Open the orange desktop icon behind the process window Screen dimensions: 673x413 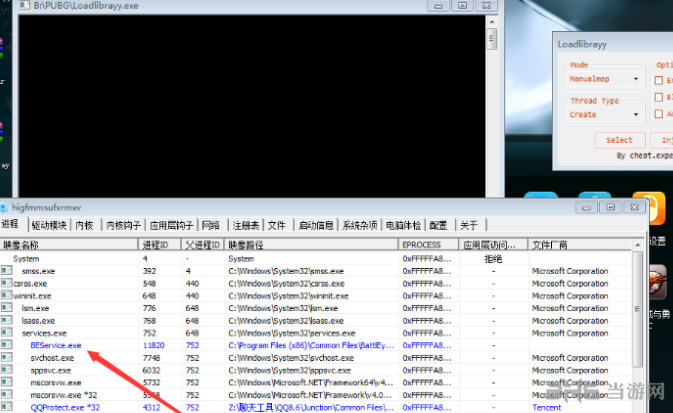pos(649,207)
